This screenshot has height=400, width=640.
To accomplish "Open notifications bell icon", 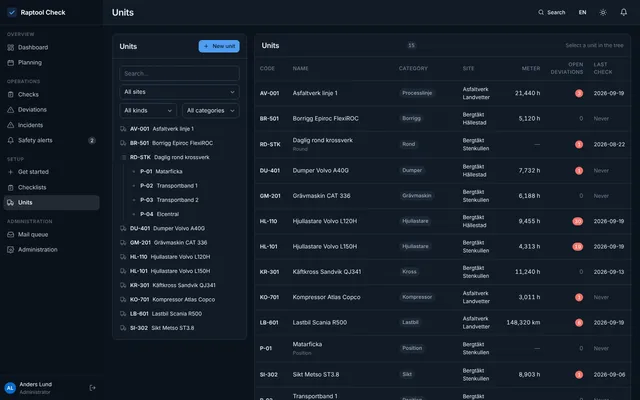I will click(x=624, y=12).
